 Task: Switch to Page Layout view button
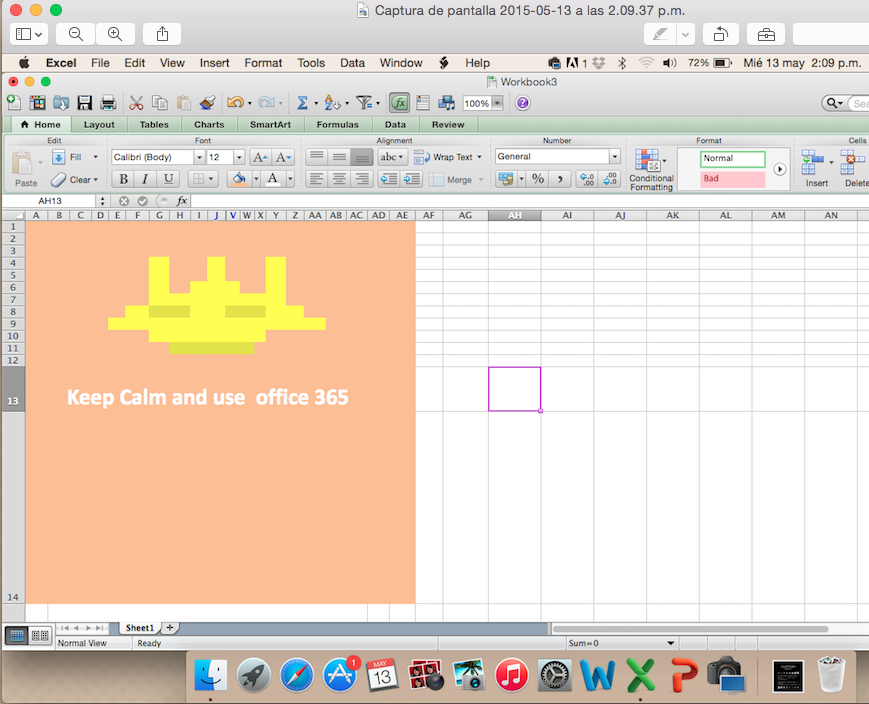[40, 635]
